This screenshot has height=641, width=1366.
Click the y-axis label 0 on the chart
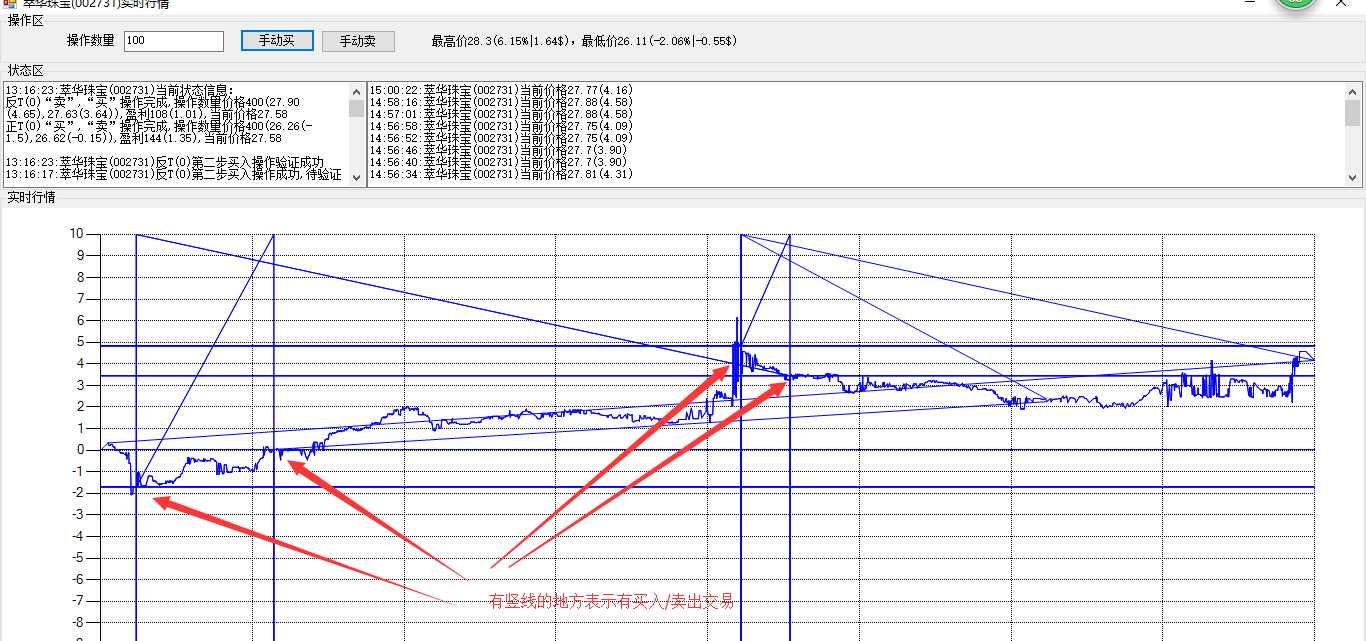[x=81, y=449]
